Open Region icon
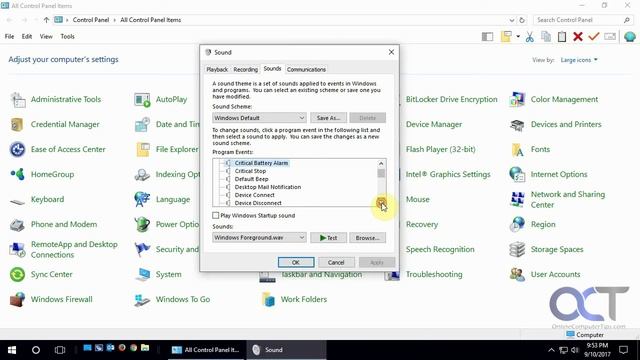The height and width of the screenshot is (360, 640). pos(517,224)
